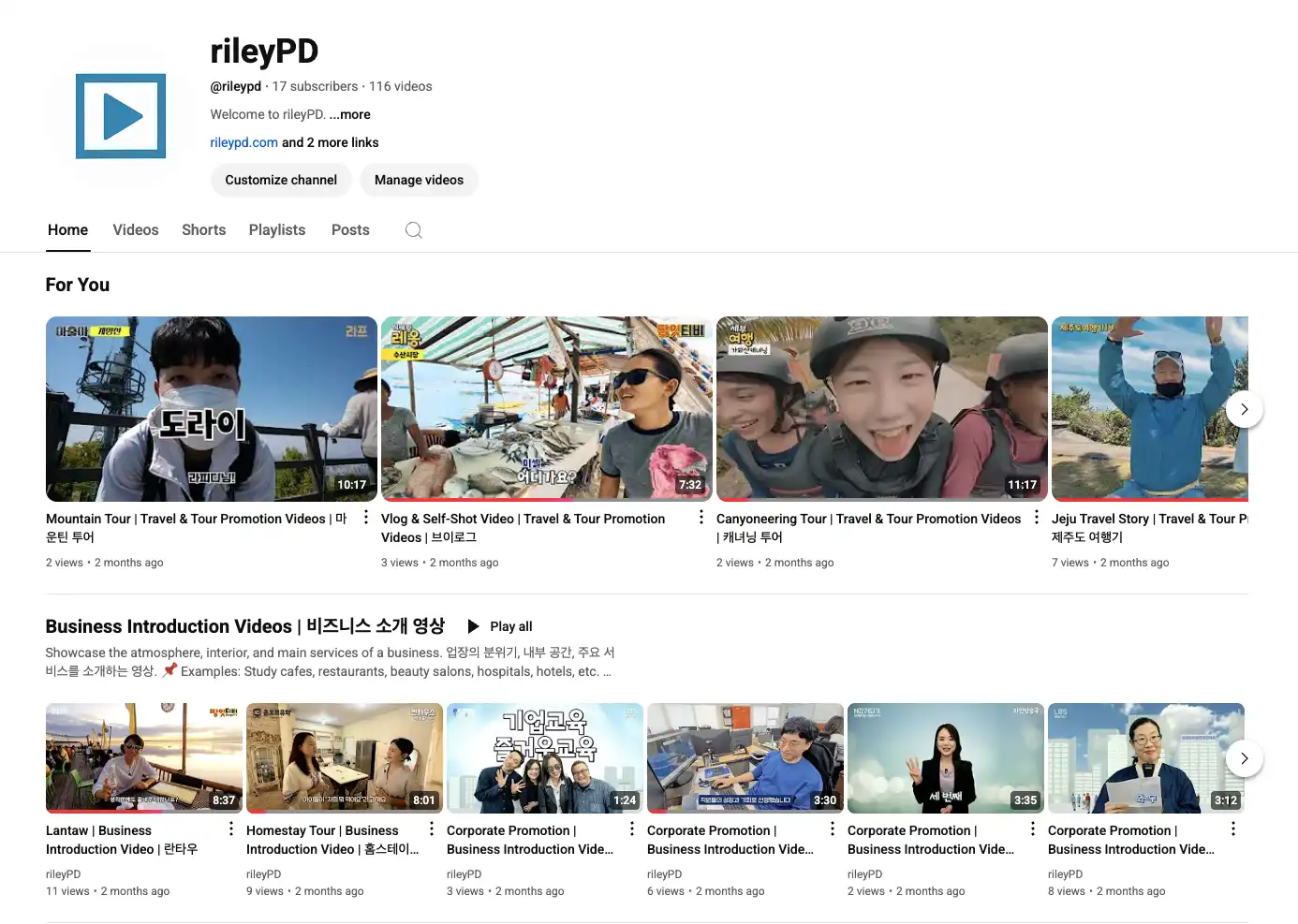Click the @rileypd handle text
This screenshot has height=924, width=1298.
tap(236, 86)
